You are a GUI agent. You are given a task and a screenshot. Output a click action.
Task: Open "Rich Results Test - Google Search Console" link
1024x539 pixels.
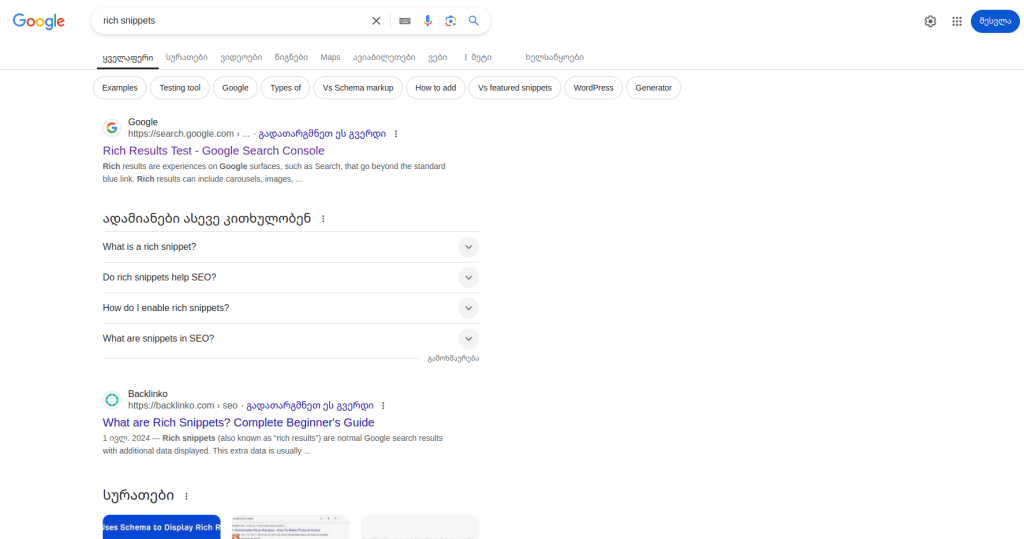click(213, 151)
